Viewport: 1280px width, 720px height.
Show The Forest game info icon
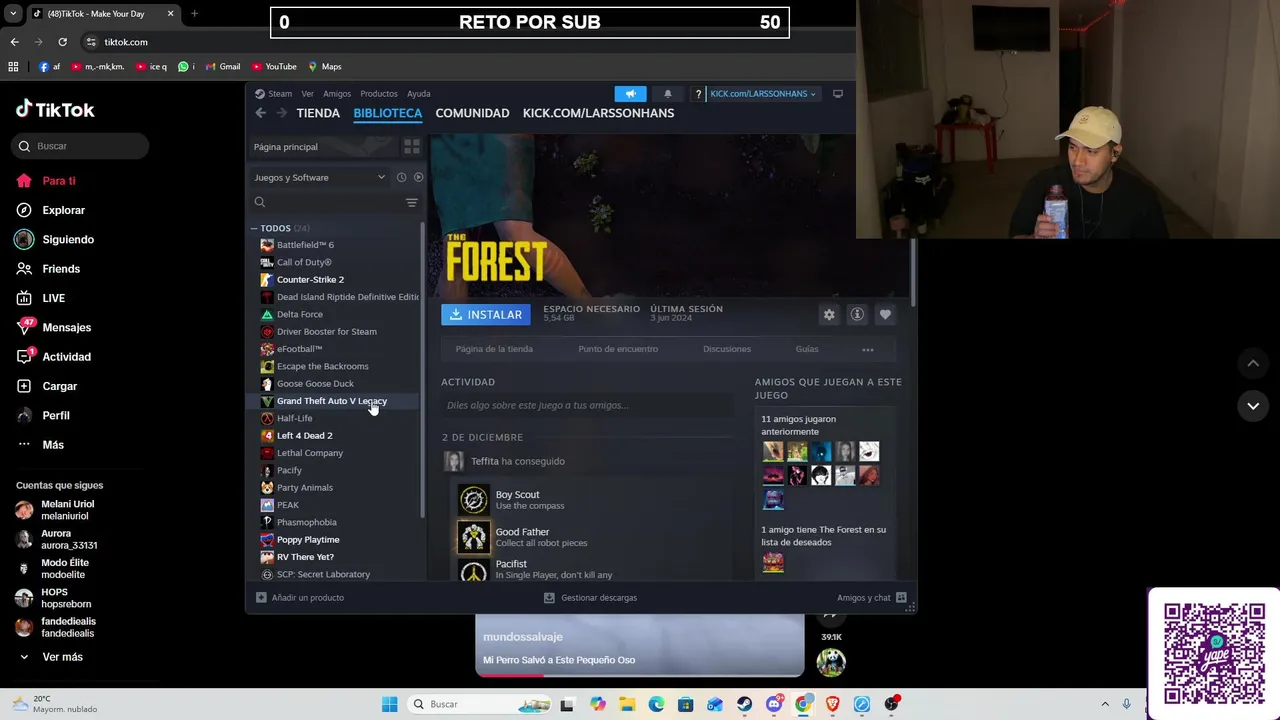pyautogui.click(x=857, y=314)
